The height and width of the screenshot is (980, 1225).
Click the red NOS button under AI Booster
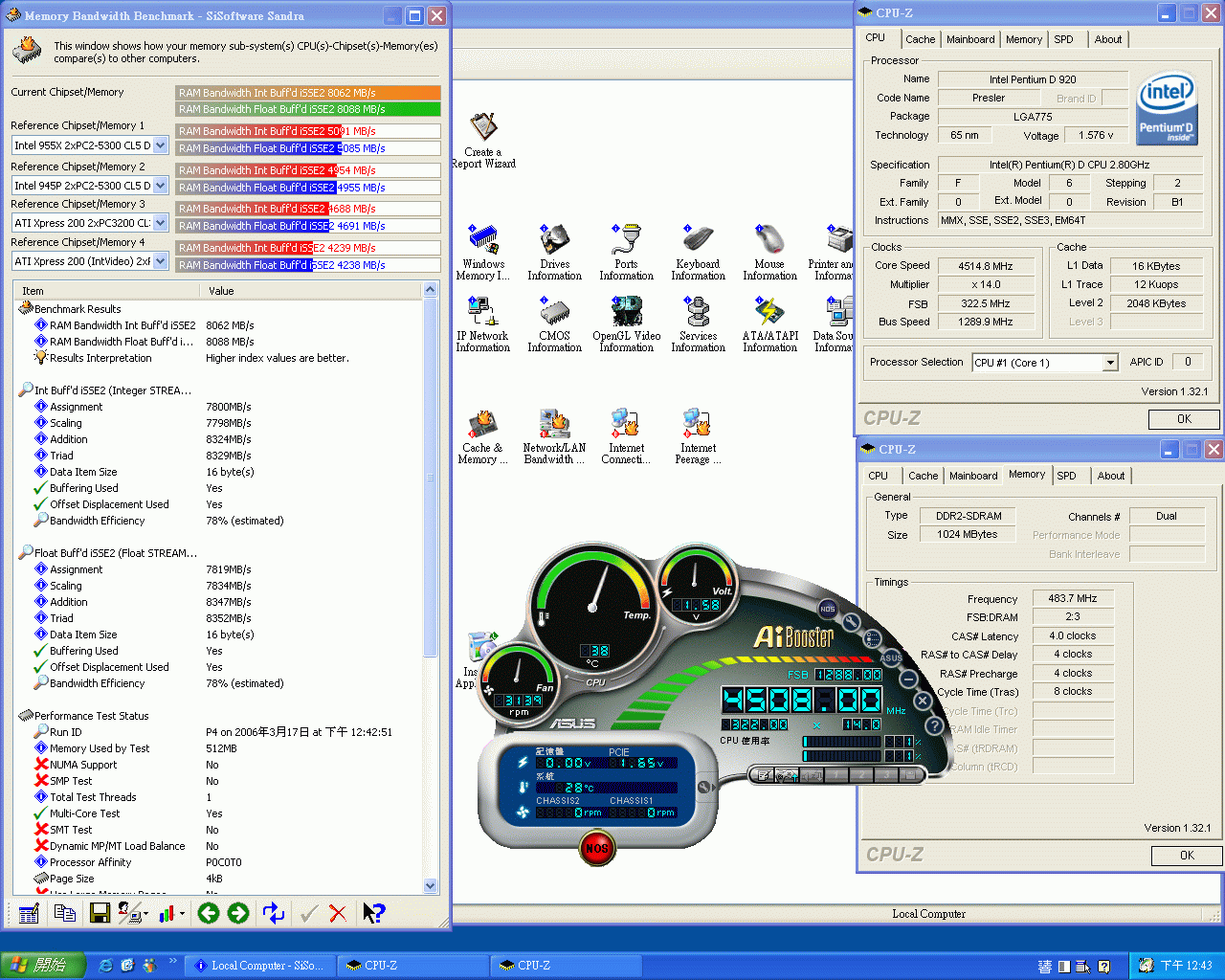click(x=597, y=848)
